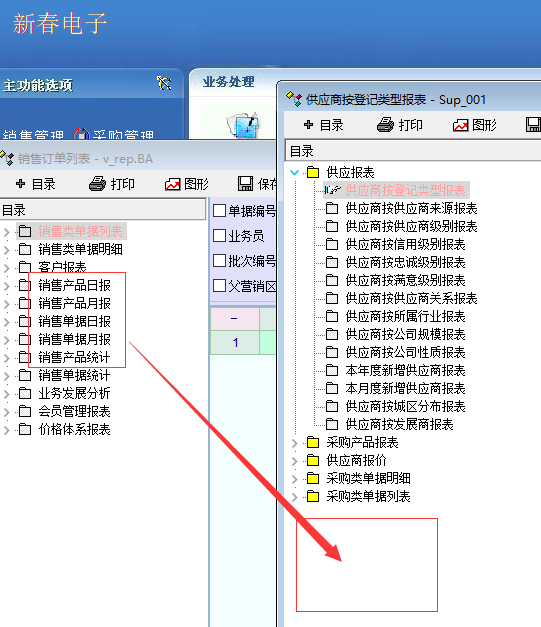This screenshot has height=627, width=541.
Task: Expand the 采购产品报表 node
Action: click(295, 443)
